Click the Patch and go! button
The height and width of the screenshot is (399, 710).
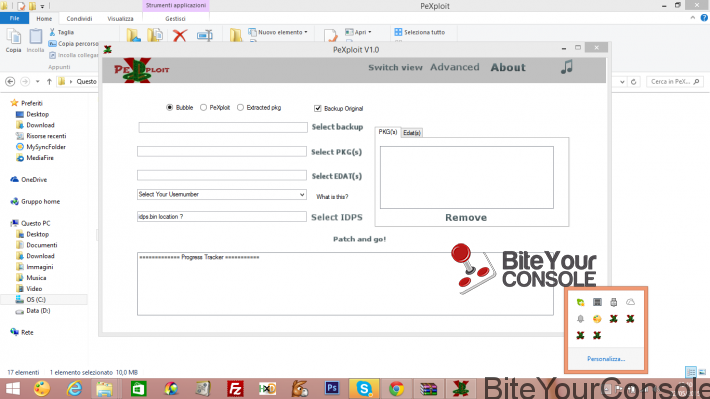[360, 239]
